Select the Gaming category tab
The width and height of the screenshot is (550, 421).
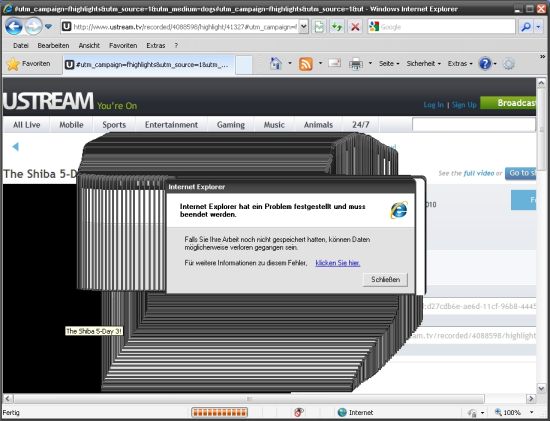[x=231, y=125]
